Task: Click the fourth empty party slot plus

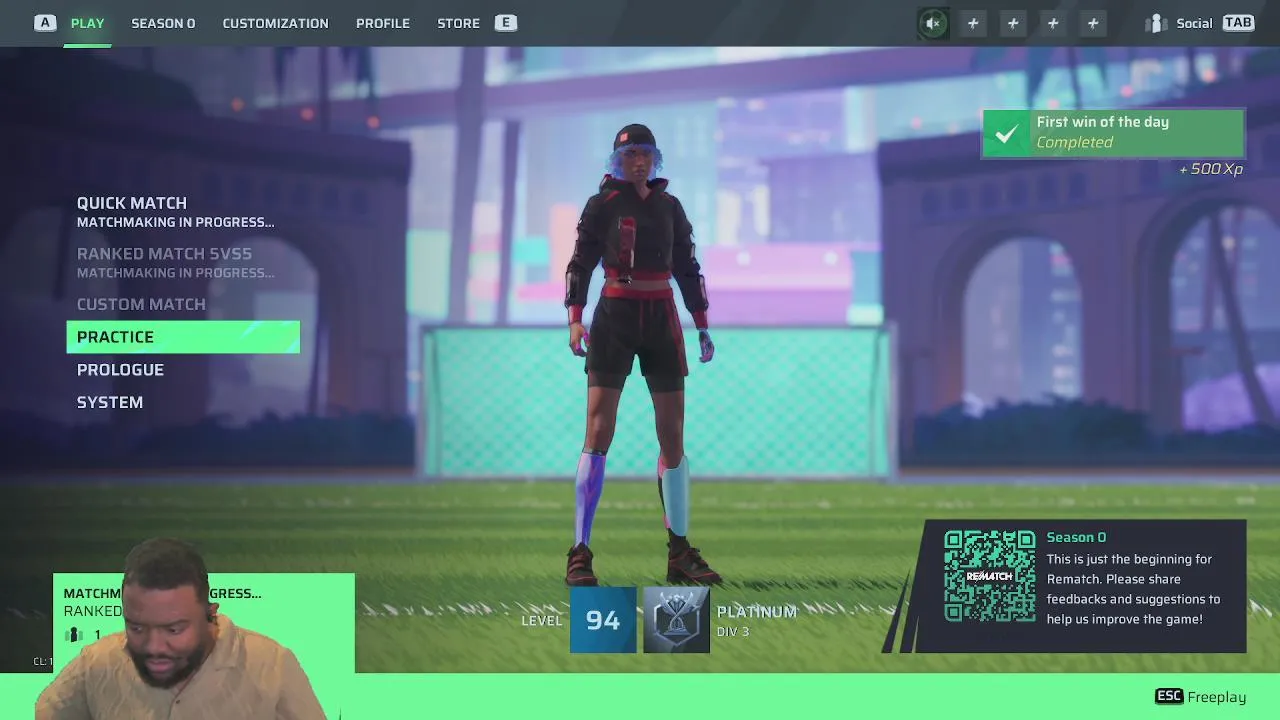Action: [1093, 23]
